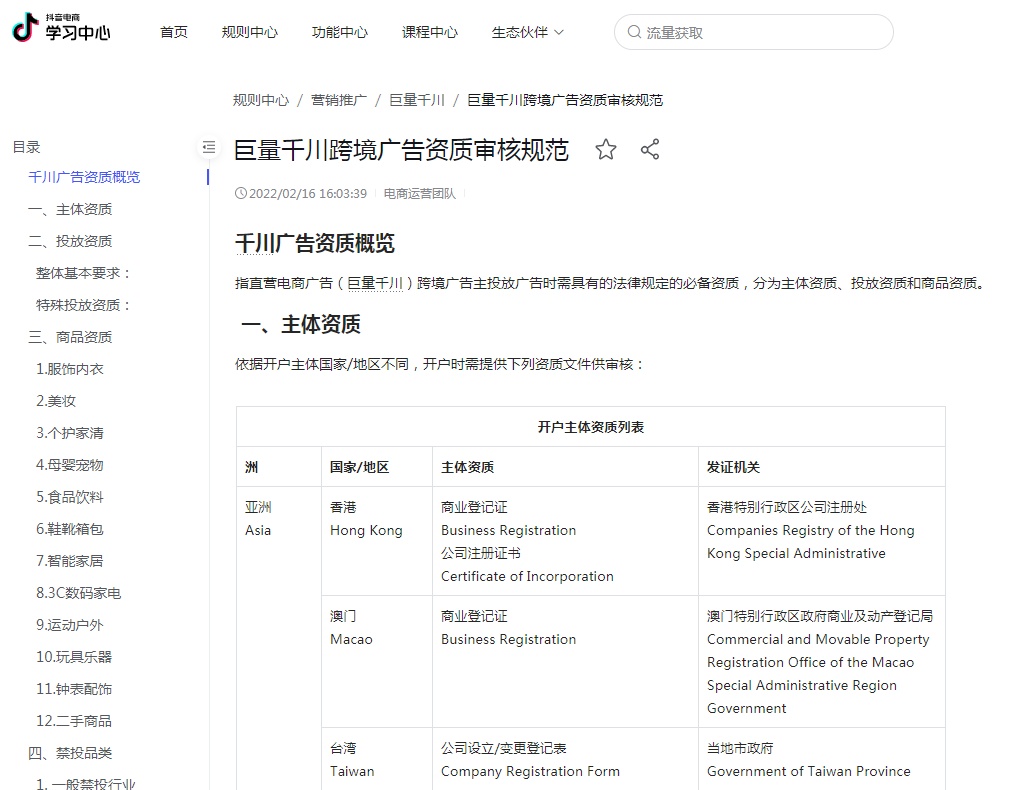
Task: Go to 5.食品饮料 in contents
Action: (x=70, y=497)
